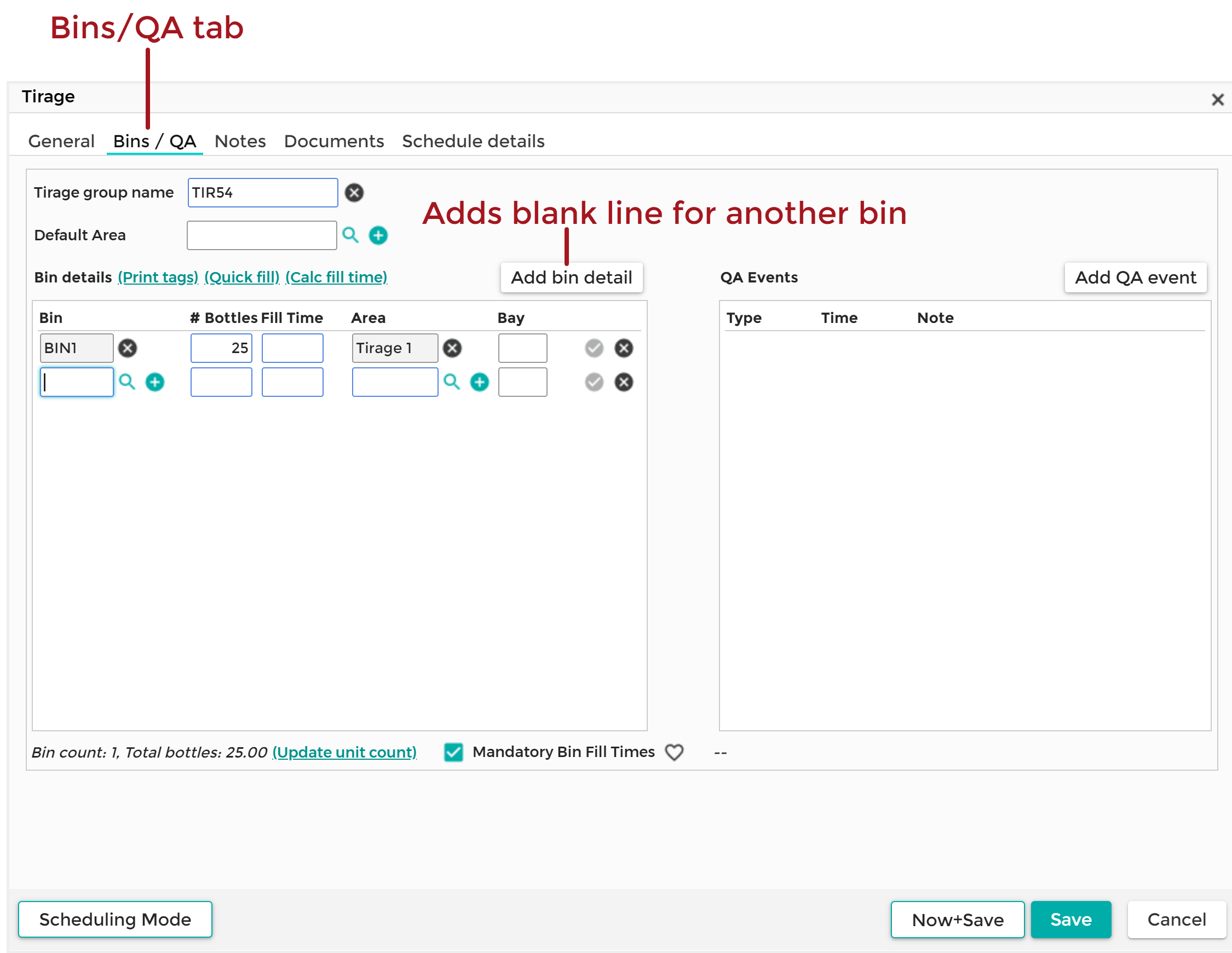
Task: Click the BIN1 bottles count field
Action: pyautogui.click(x=221, y=348)
